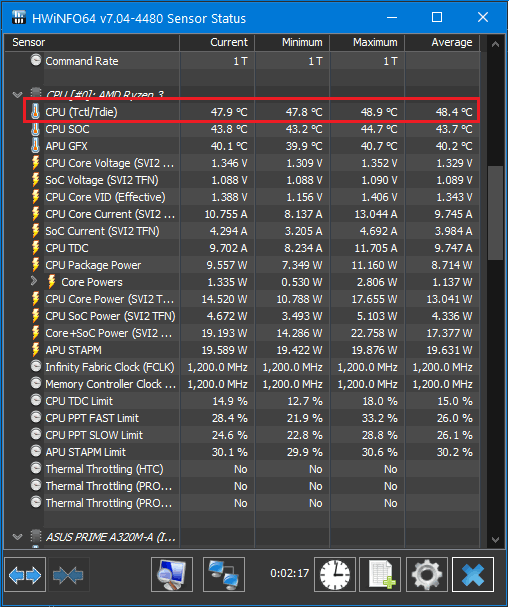Click lightning icon beside CPU Package Power
This screenshot has height=607, width=509.
(x=35, y=265)
